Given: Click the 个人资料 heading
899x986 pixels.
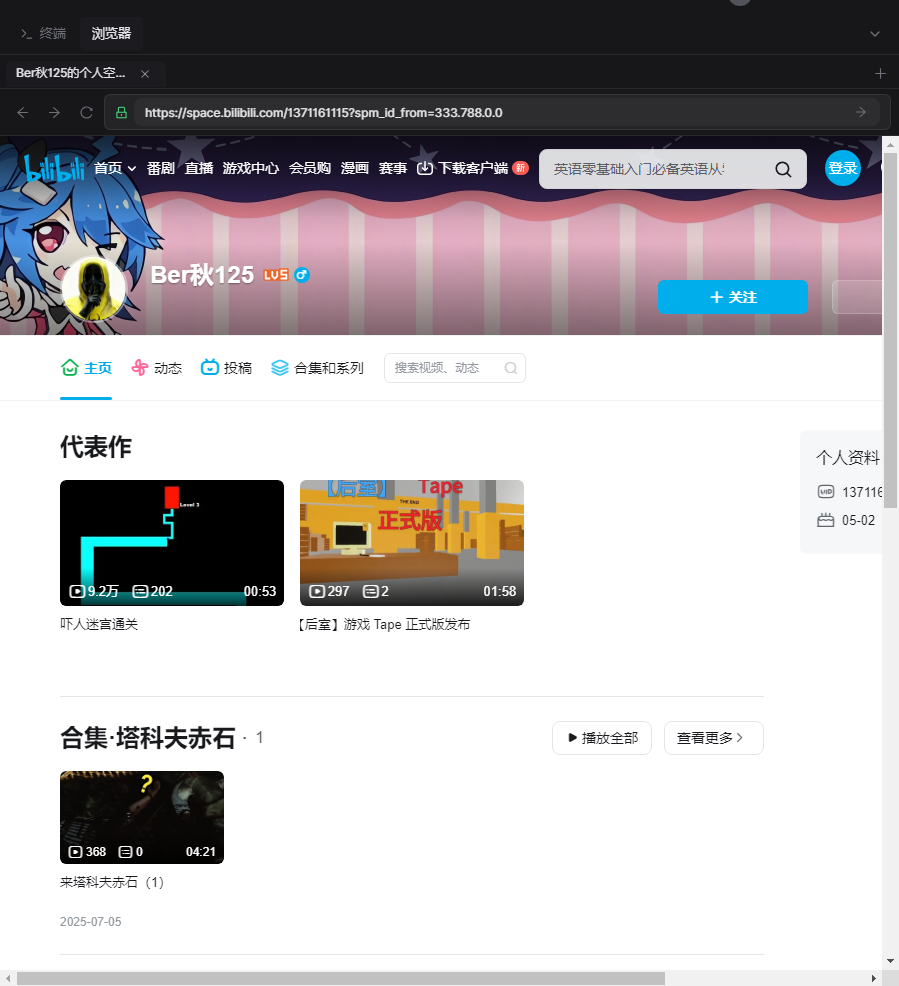Looking at the screenshot, I should (x=848, y=457).
